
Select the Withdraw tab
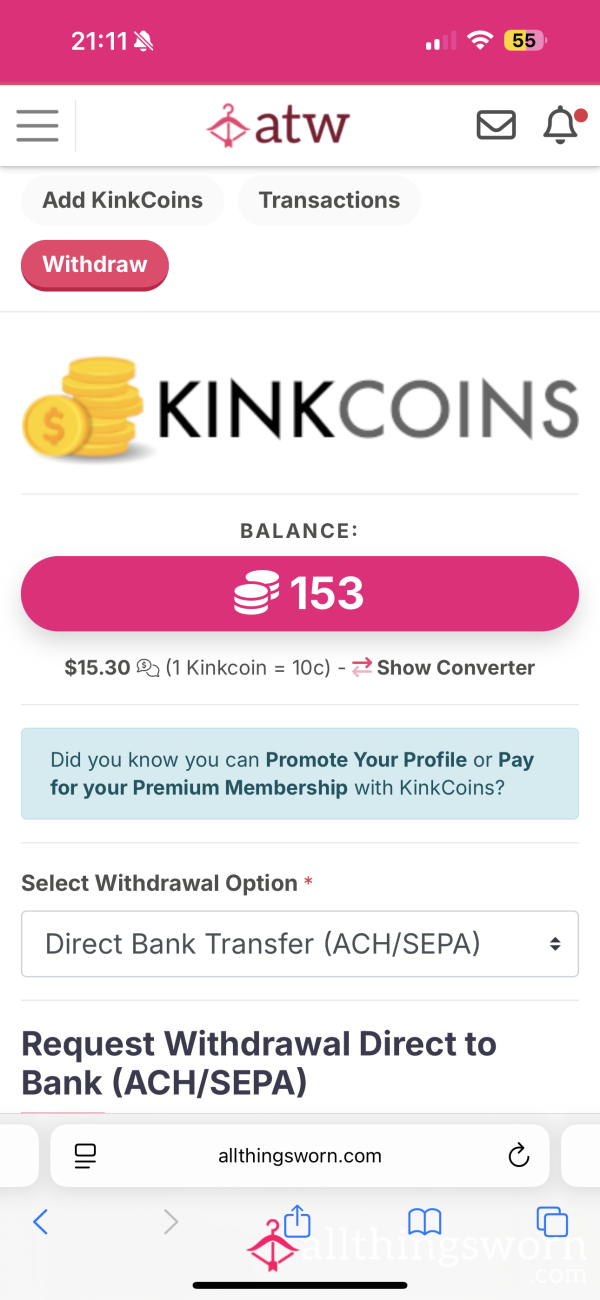point(95,265)
